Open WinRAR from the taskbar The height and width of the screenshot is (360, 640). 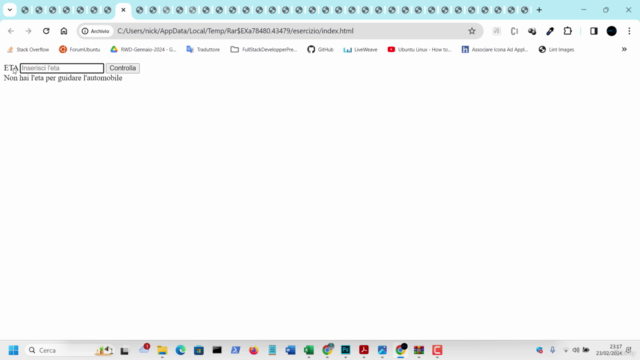coord(419,350)
